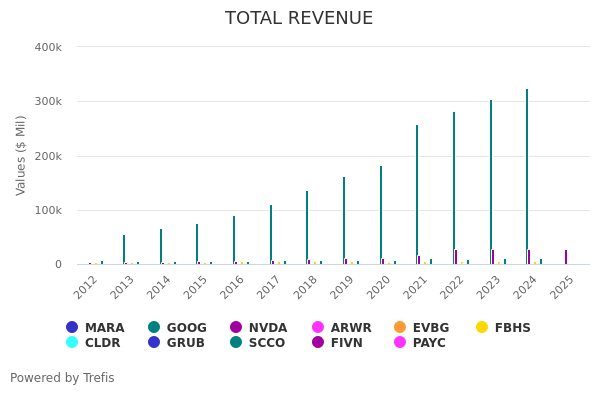Click the Values ($ Mil) axis title

tap(21, 155)
